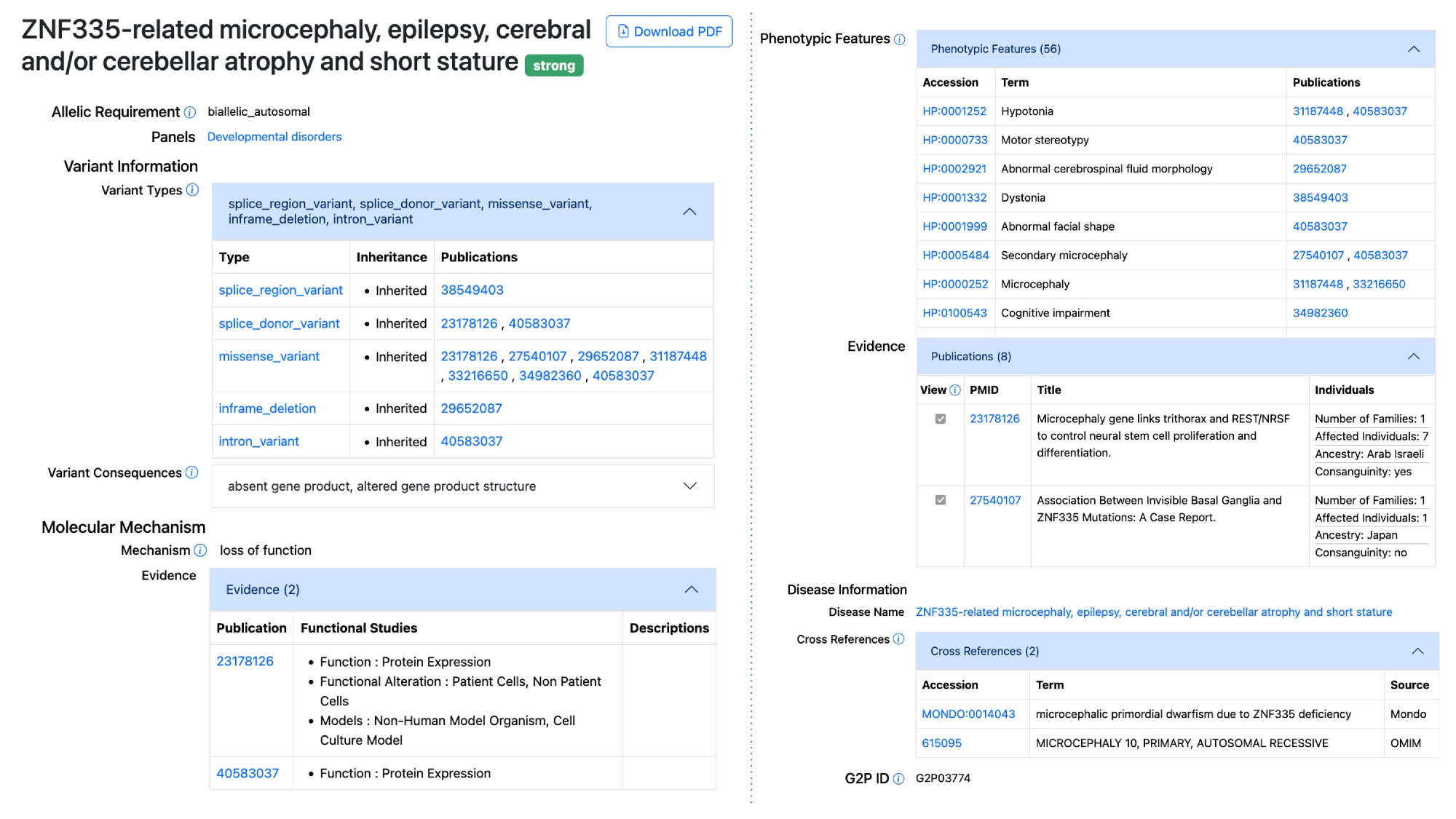The width and height of the screenshot is (1456, 819).
Task: Click the Download PDF button
Action: tap(669, 31)
